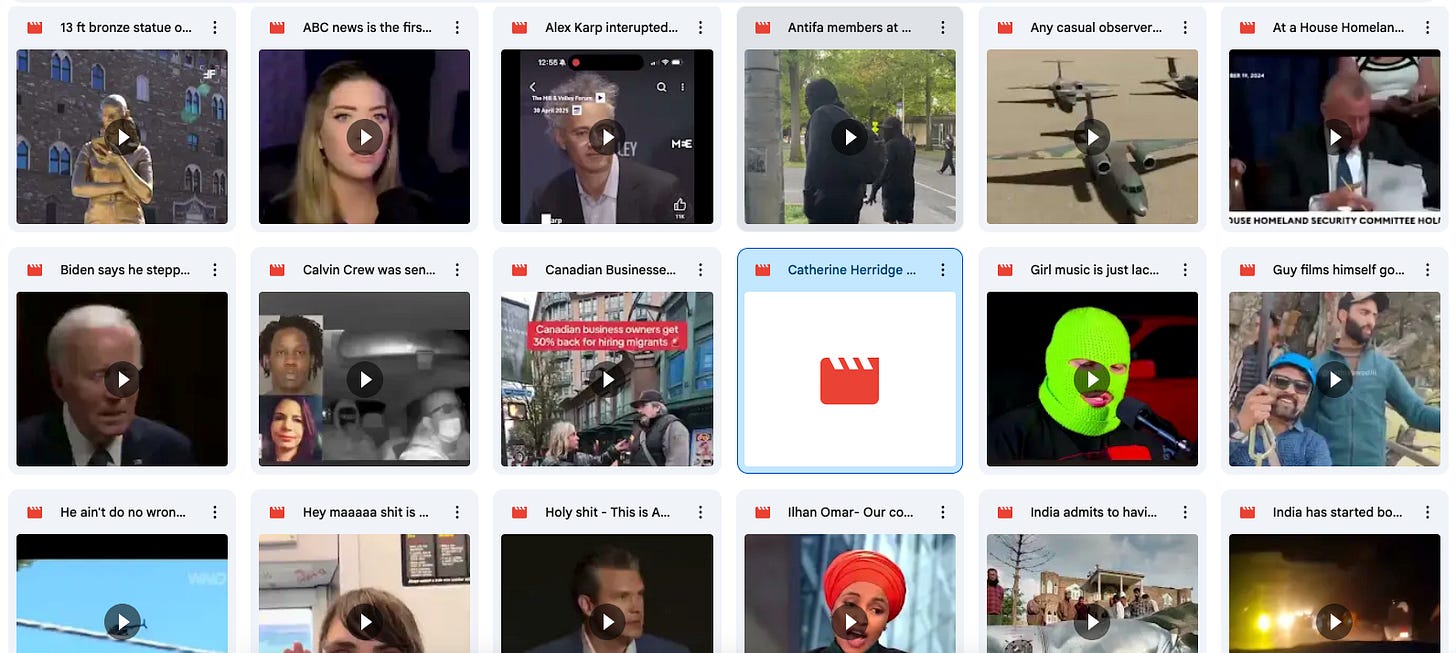Open the Canadian business owners thumbnail
This screenshot has height=653, width=1456.
point(607,379)
